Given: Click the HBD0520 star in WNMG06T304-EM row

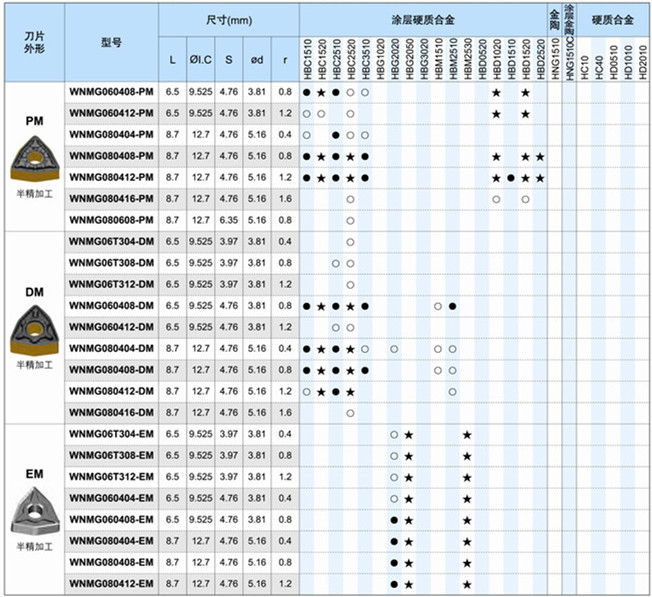Looking at the screenshot, I should pos(467,434).
